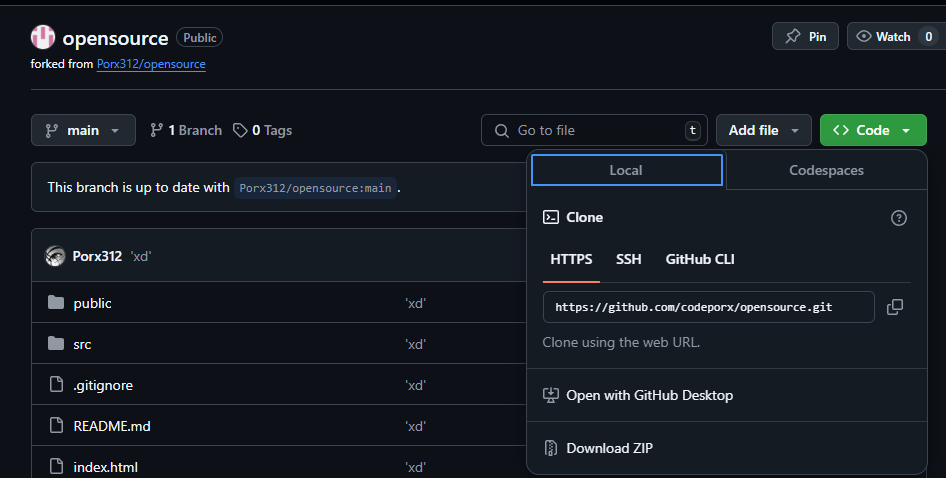Select the HTTPS clone tab
Image resolution: width=946 pixels, height=478 pixels.
click(571, 260)
